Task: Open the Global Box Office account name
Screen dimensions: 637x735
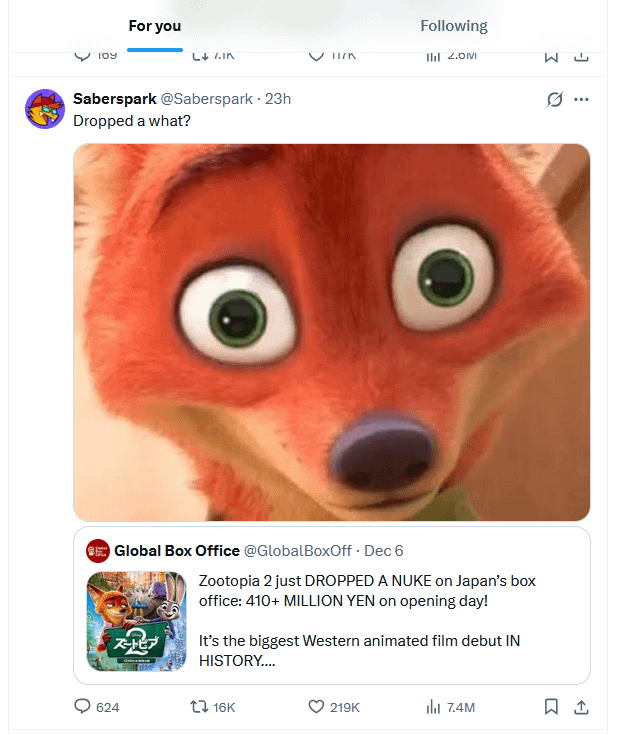Action: tap(177, 550)
